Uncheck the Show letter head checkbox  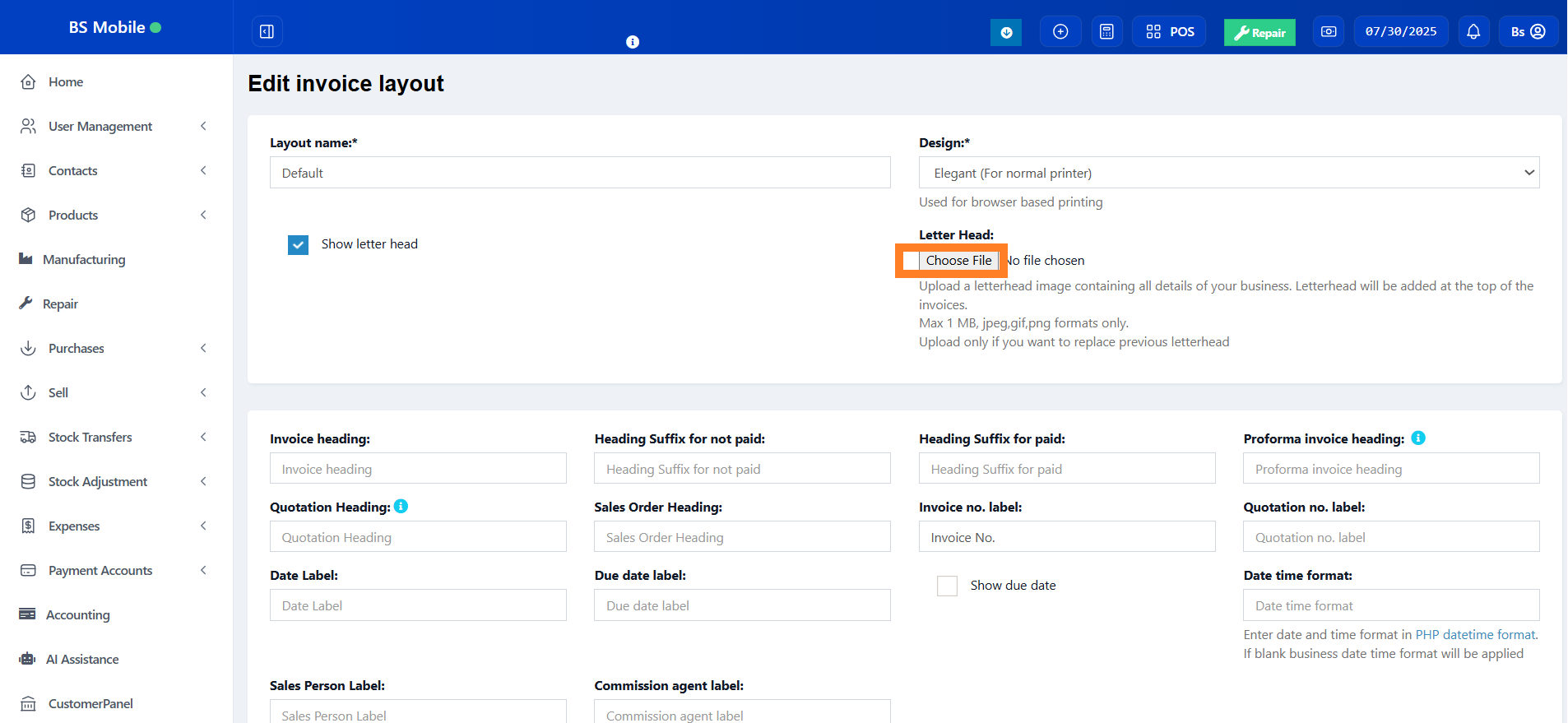click(298, 244)
